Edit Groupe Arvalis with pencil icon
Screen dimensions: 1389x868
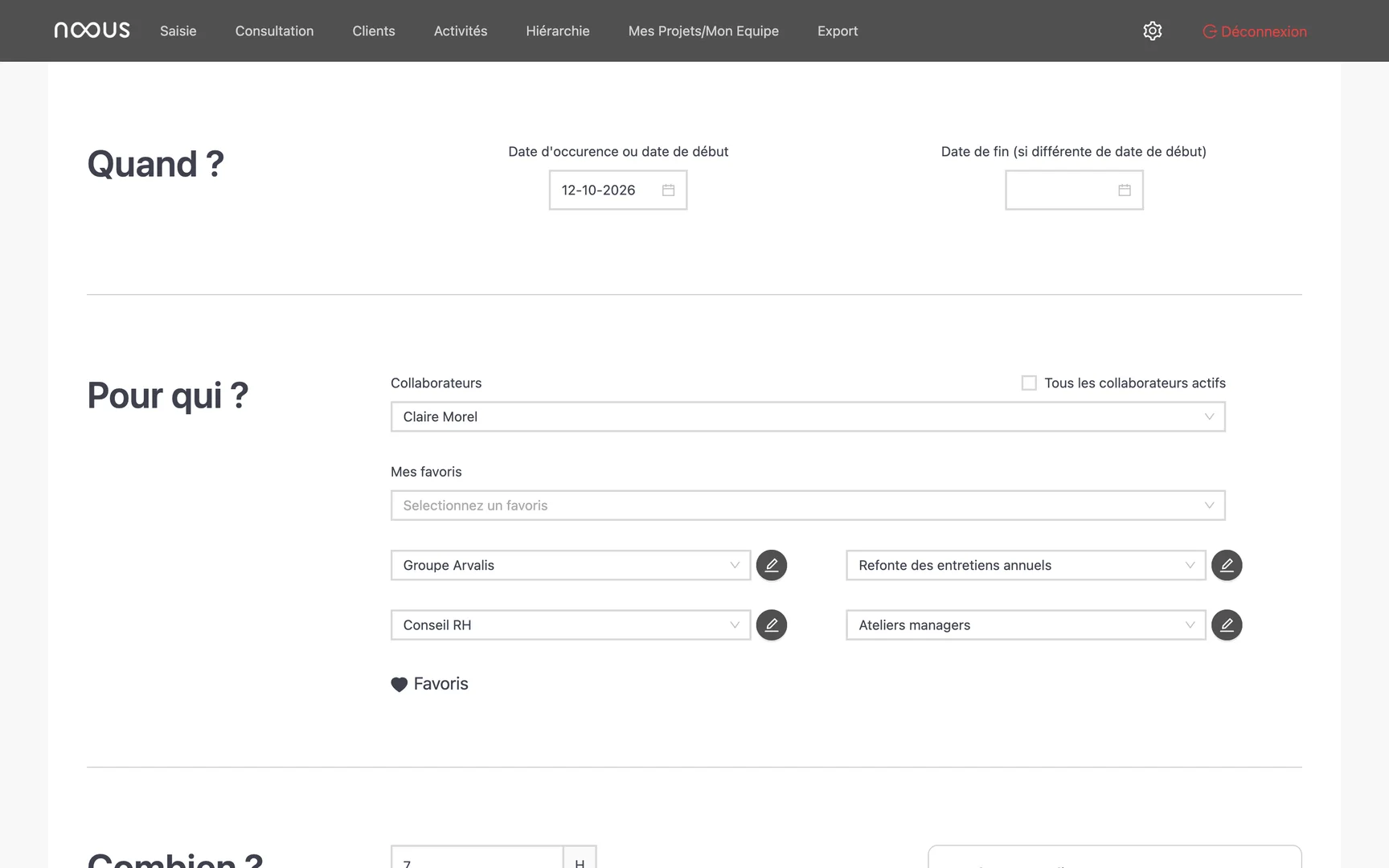(x=772, y=565)
